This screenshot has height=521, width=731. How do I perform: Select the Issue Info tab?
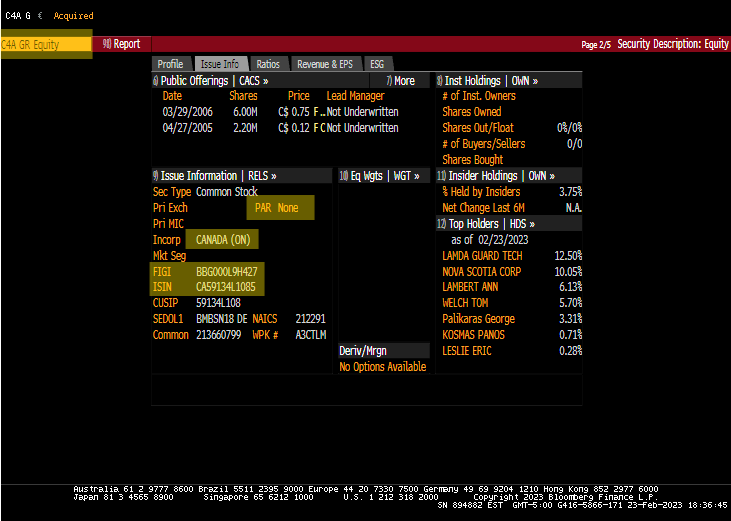click(x=220, y=64)
